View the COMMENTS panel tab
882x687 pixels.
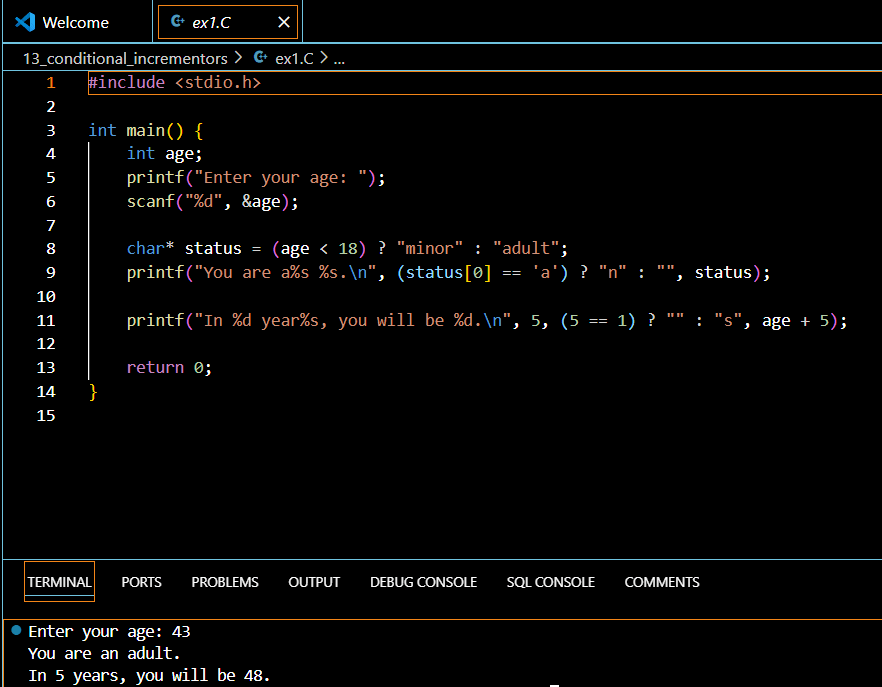coord(661,582)
